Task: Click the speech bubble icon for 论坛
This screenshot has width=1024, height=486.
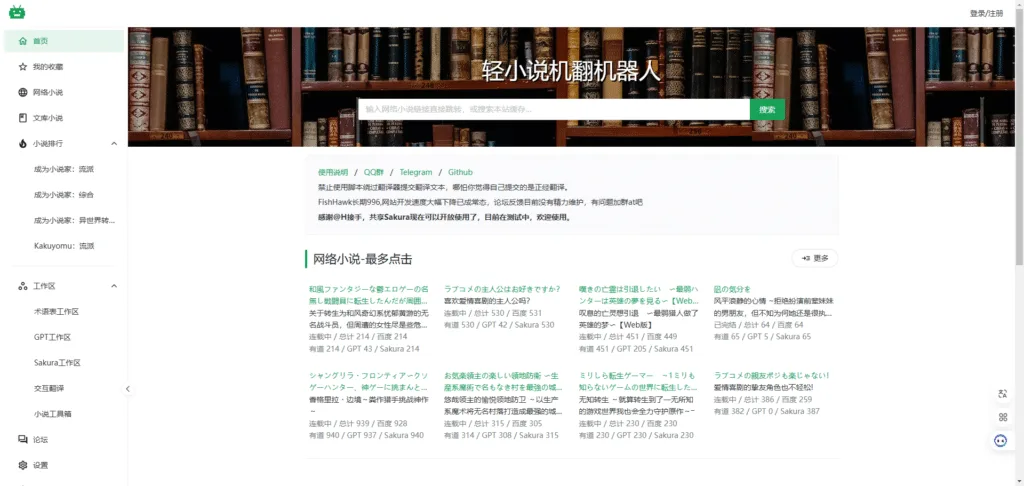Action: (x=23, y=440)
